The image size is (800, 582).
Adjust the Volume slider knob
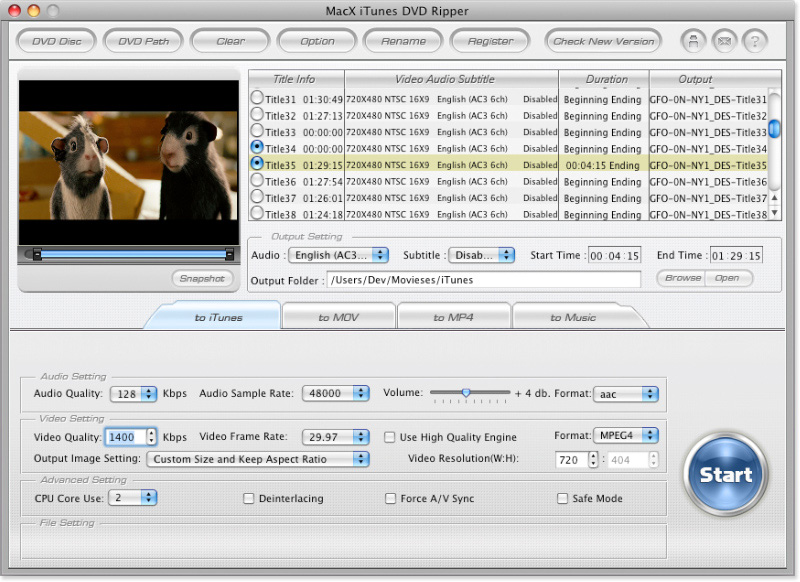[466, 393]
